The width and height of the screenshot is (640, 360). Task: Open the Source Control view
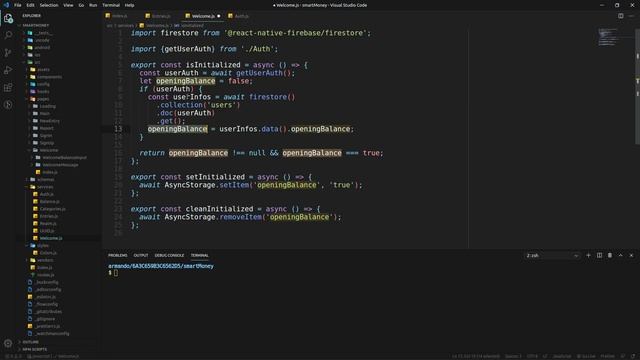click(8, 53)
